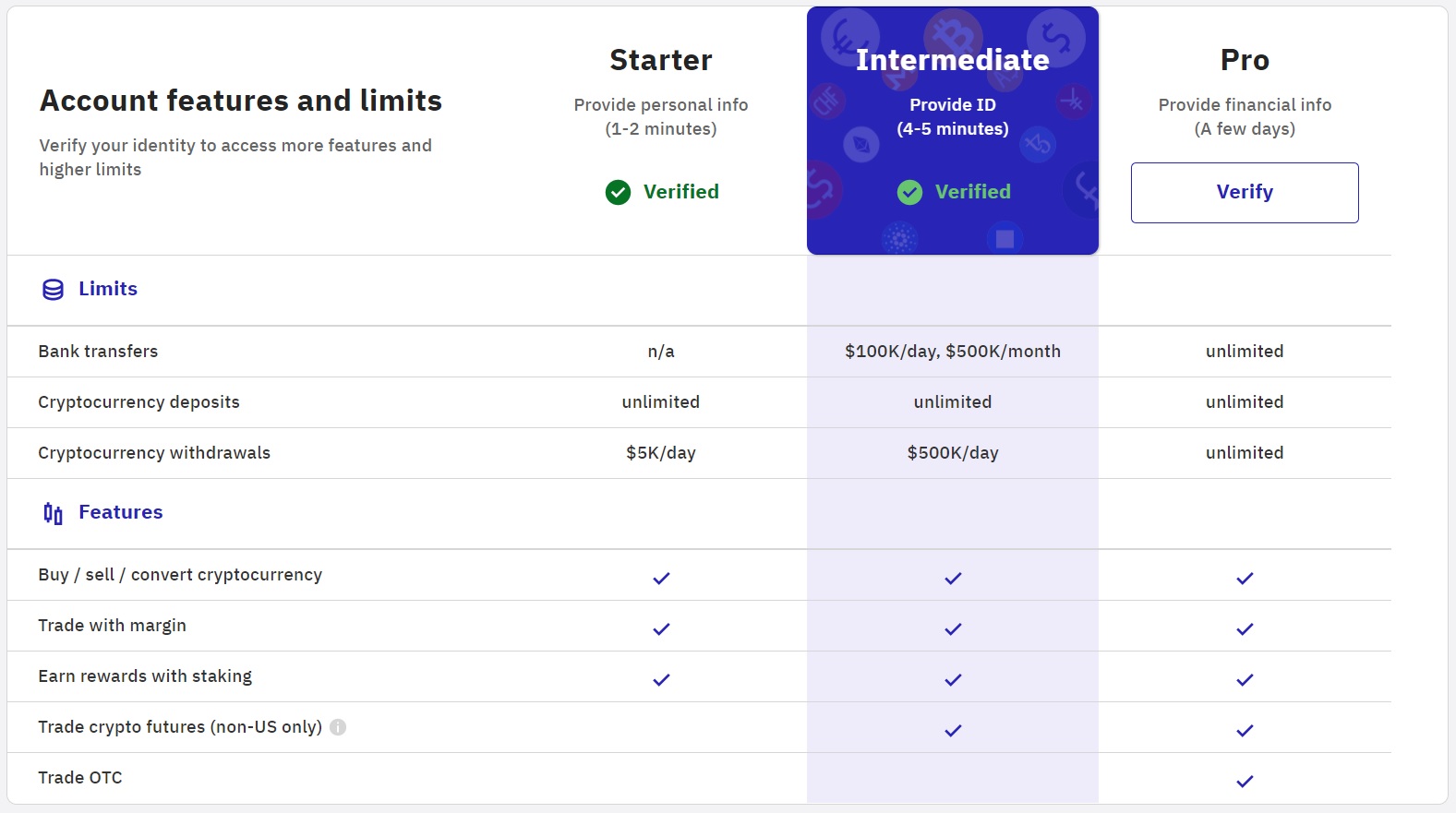Select the Features section heading
The width and height of the screenshot is (1456, 813).
click(120, 512)
